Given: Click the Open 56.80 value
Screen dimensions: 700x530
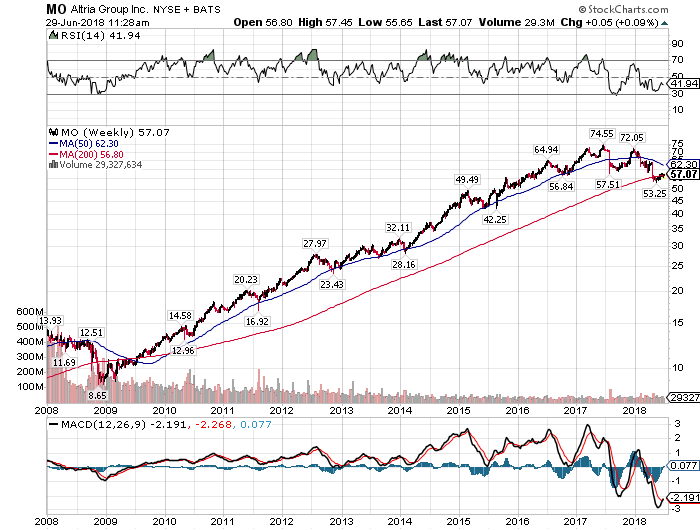Looking at the screenshot, I should 263,22.
